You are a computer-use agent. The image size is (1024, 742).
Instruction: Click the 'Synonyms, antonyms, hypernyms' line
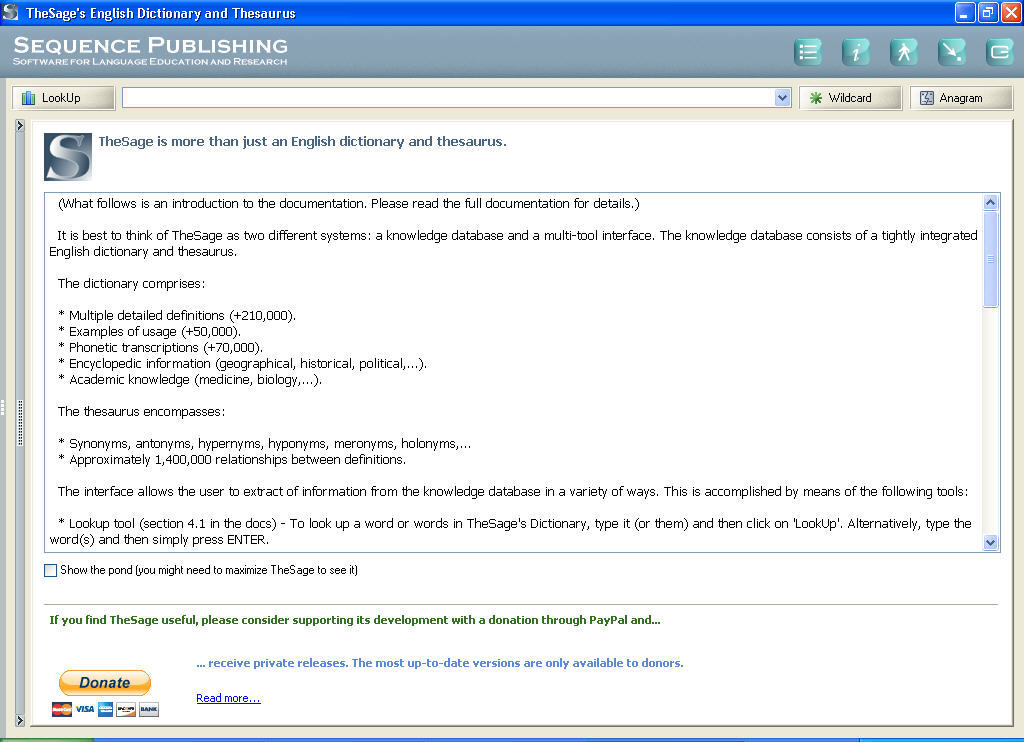pos(264,444)
